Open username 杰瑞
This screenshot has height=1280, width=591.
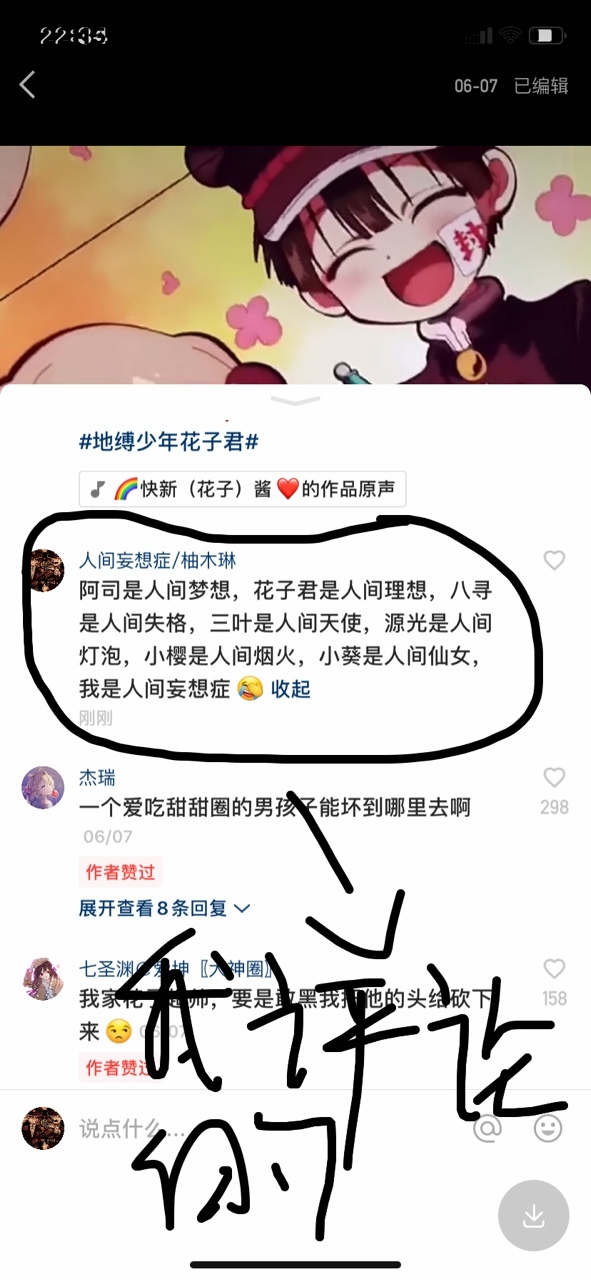pos(98,777)
